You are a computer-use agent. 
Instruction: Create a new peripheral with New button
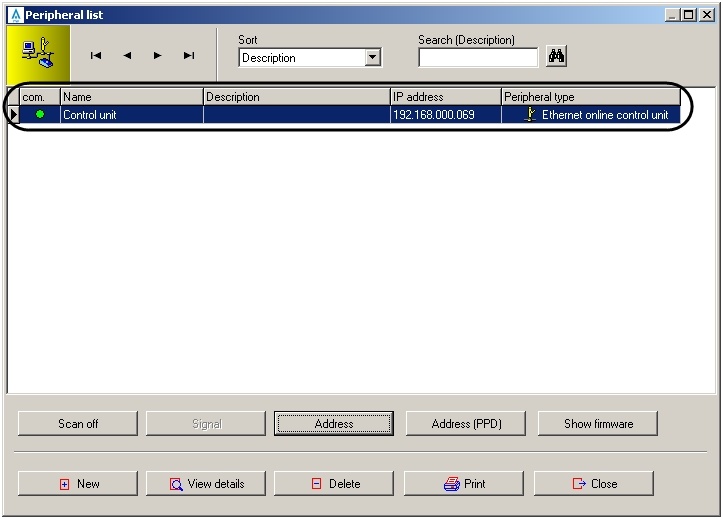point(78,484)
